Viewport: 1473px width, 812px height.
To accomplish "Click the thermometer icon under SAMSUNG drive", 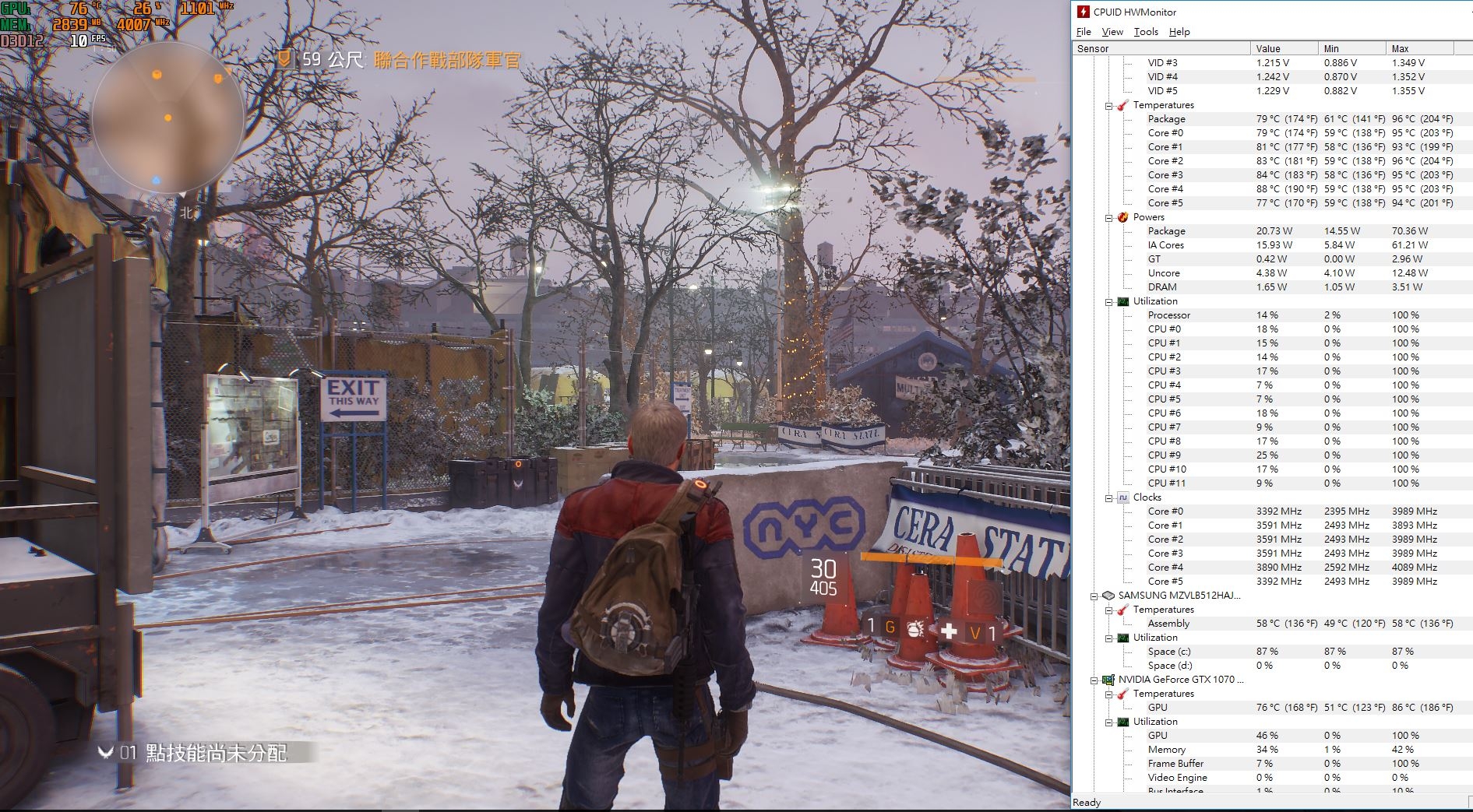I will click(x=1122, y=610).
